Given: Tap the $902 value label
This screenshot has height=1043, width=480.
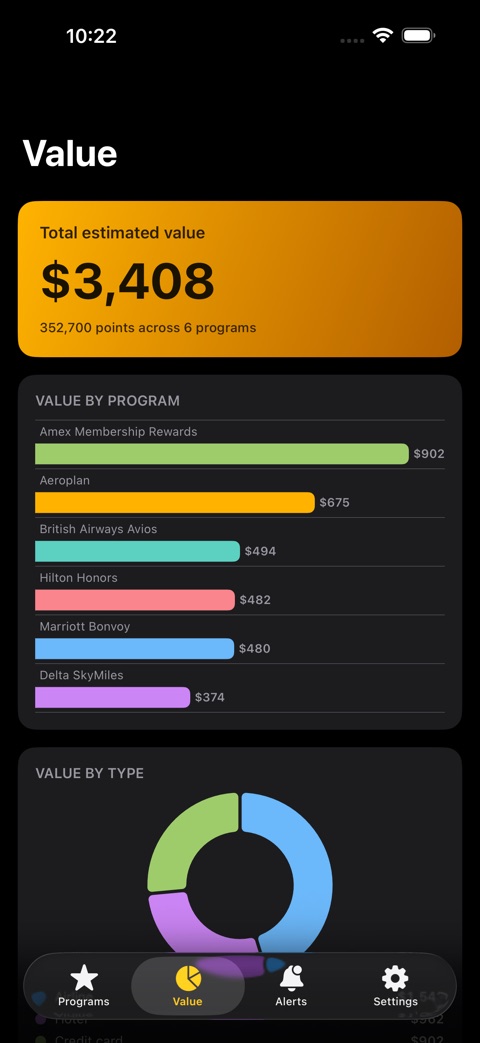Looking at the screenshot, I should [429, 454].
